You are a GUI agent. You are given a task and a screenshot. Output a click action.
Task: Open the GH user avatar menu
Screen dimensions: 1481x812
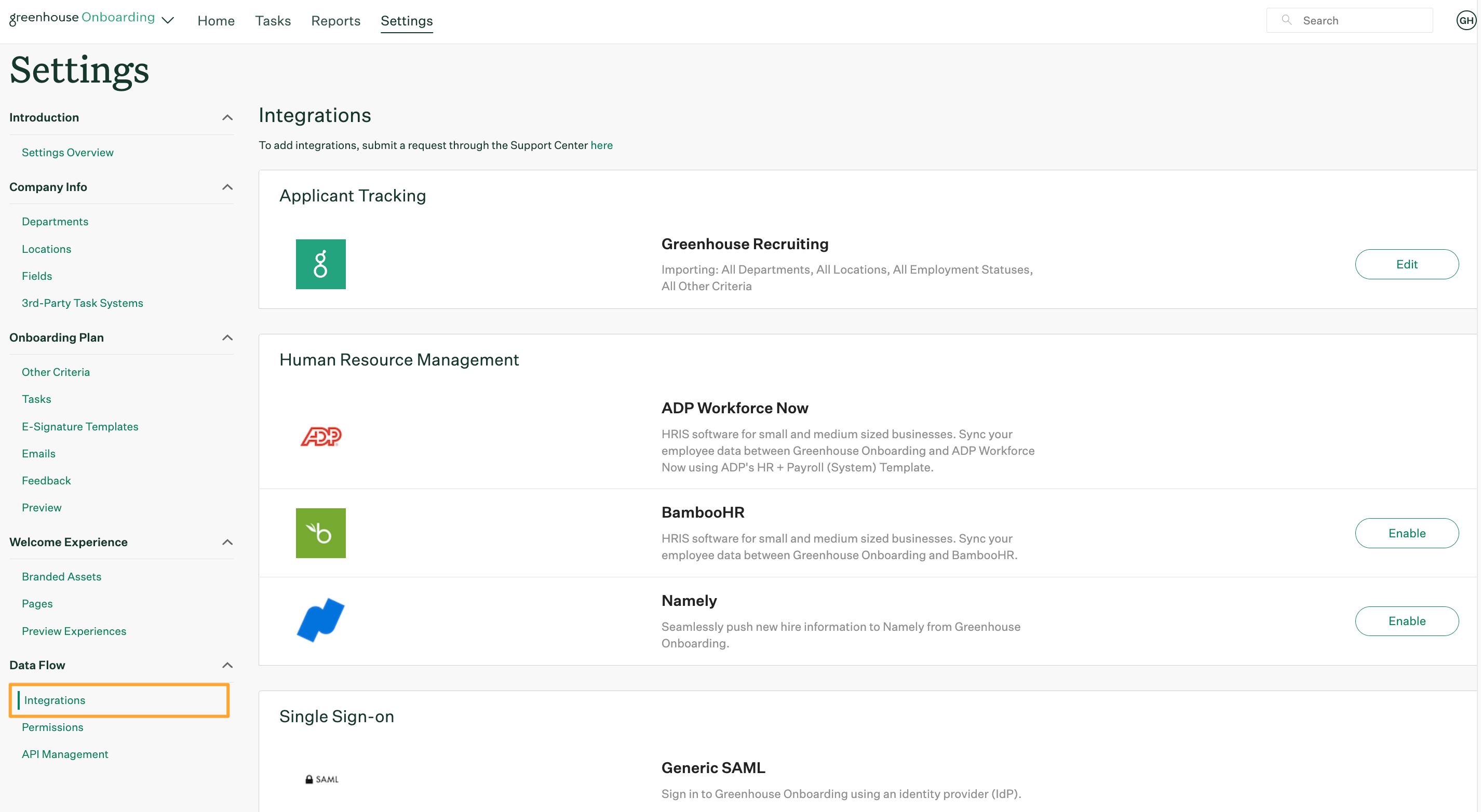(1466, 20)
